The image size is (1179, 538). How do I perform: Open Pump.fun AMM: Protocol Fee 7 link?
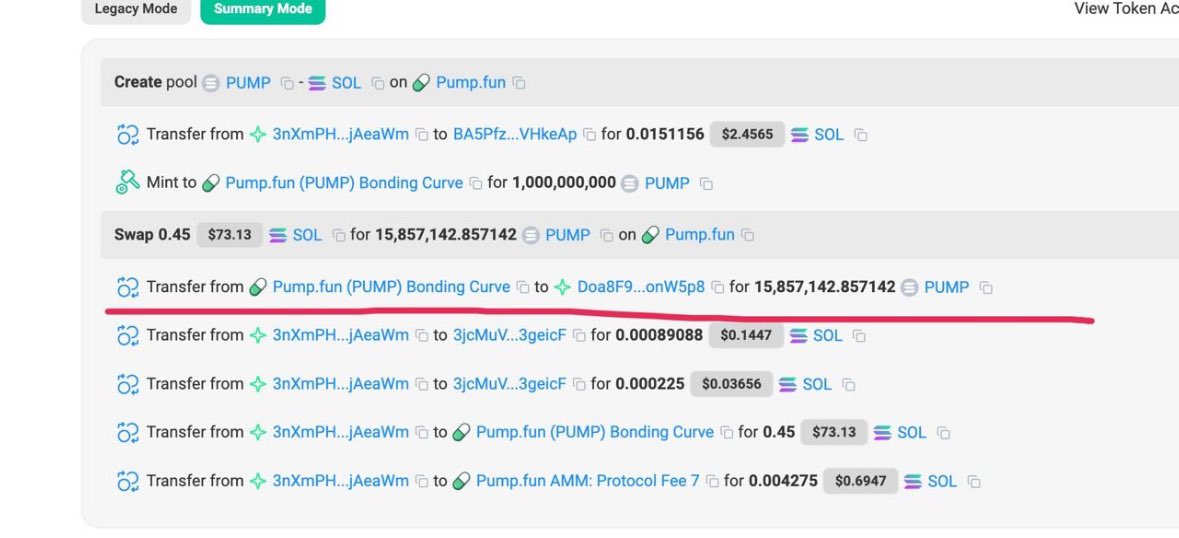coord(587,481)
